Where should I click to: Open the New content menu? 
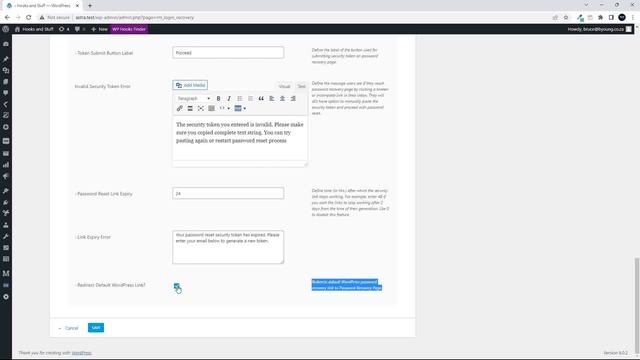[x=99, y=29]
